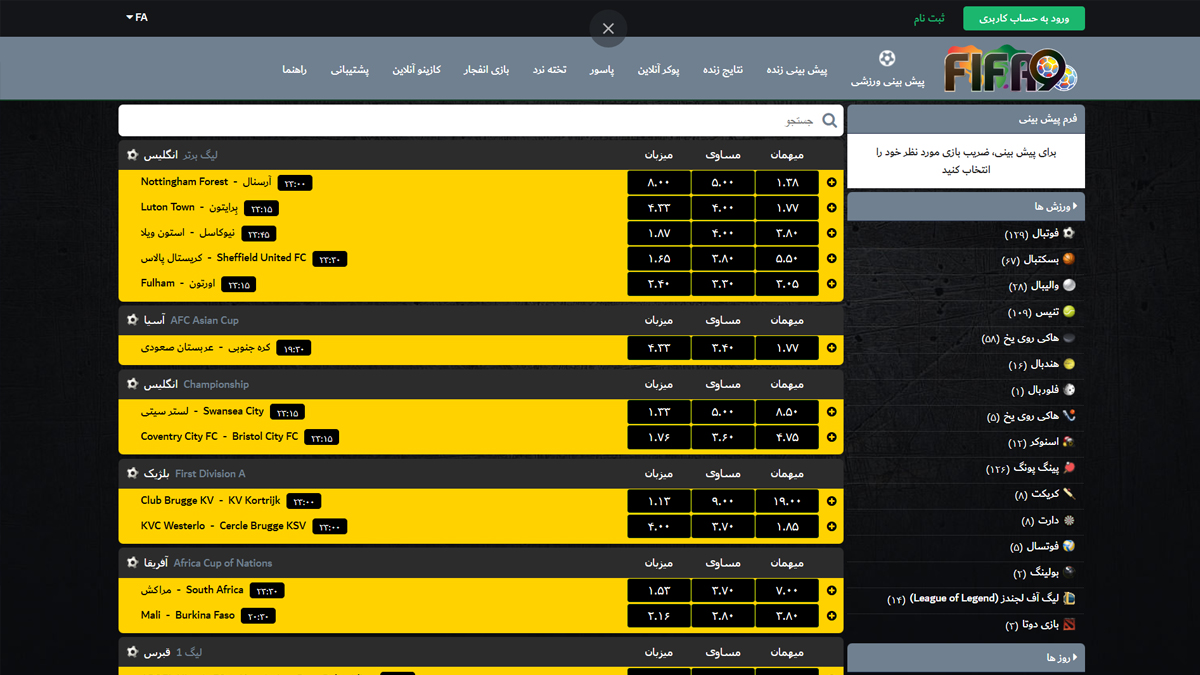The width and height of the screenshot is (1200, 675).
Task: Expand more bets for Club Brugge KV match
Action: [x=832, y=501]
